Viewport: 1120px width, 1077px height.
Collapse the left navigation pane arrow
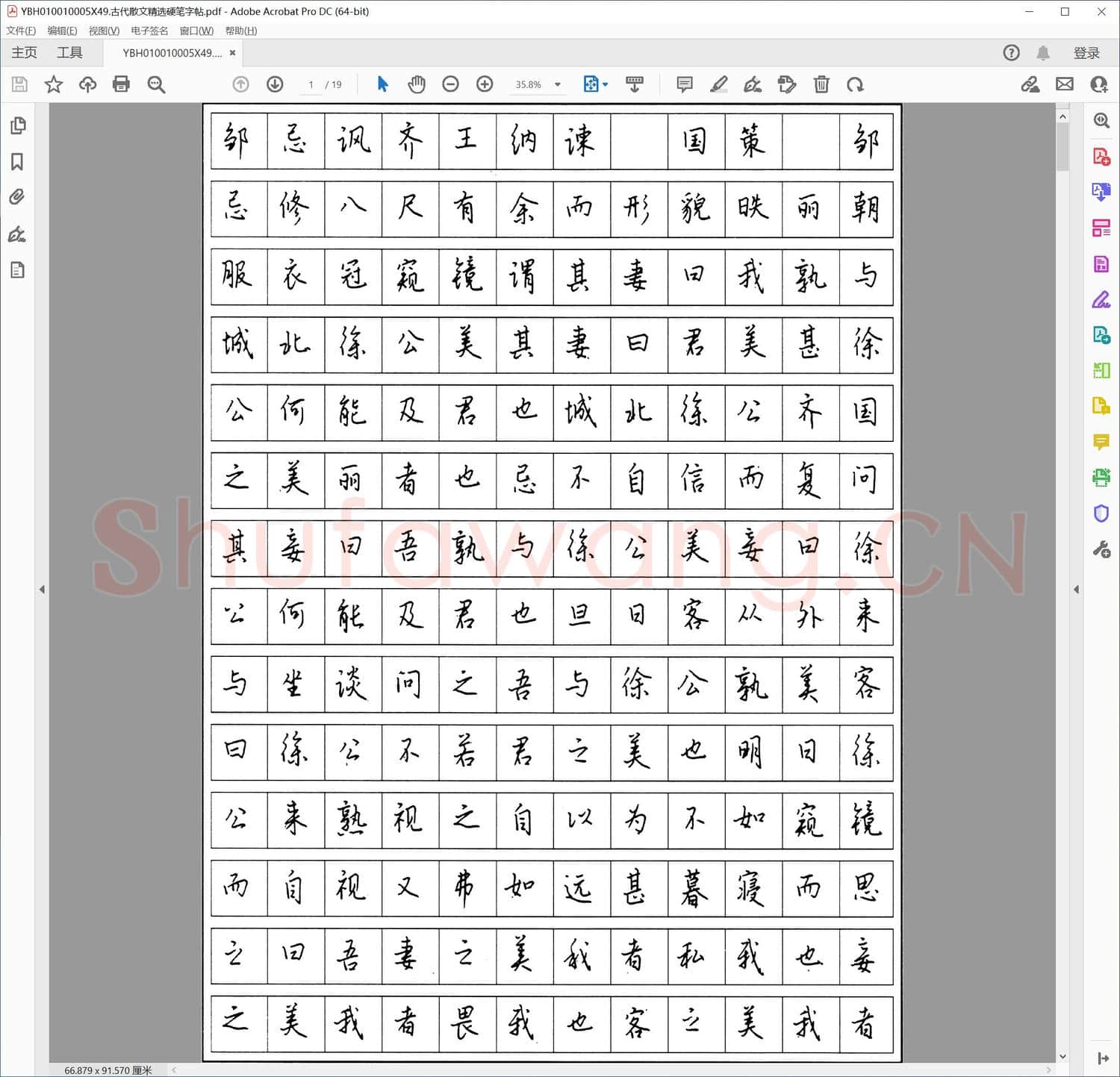point(42,589)
